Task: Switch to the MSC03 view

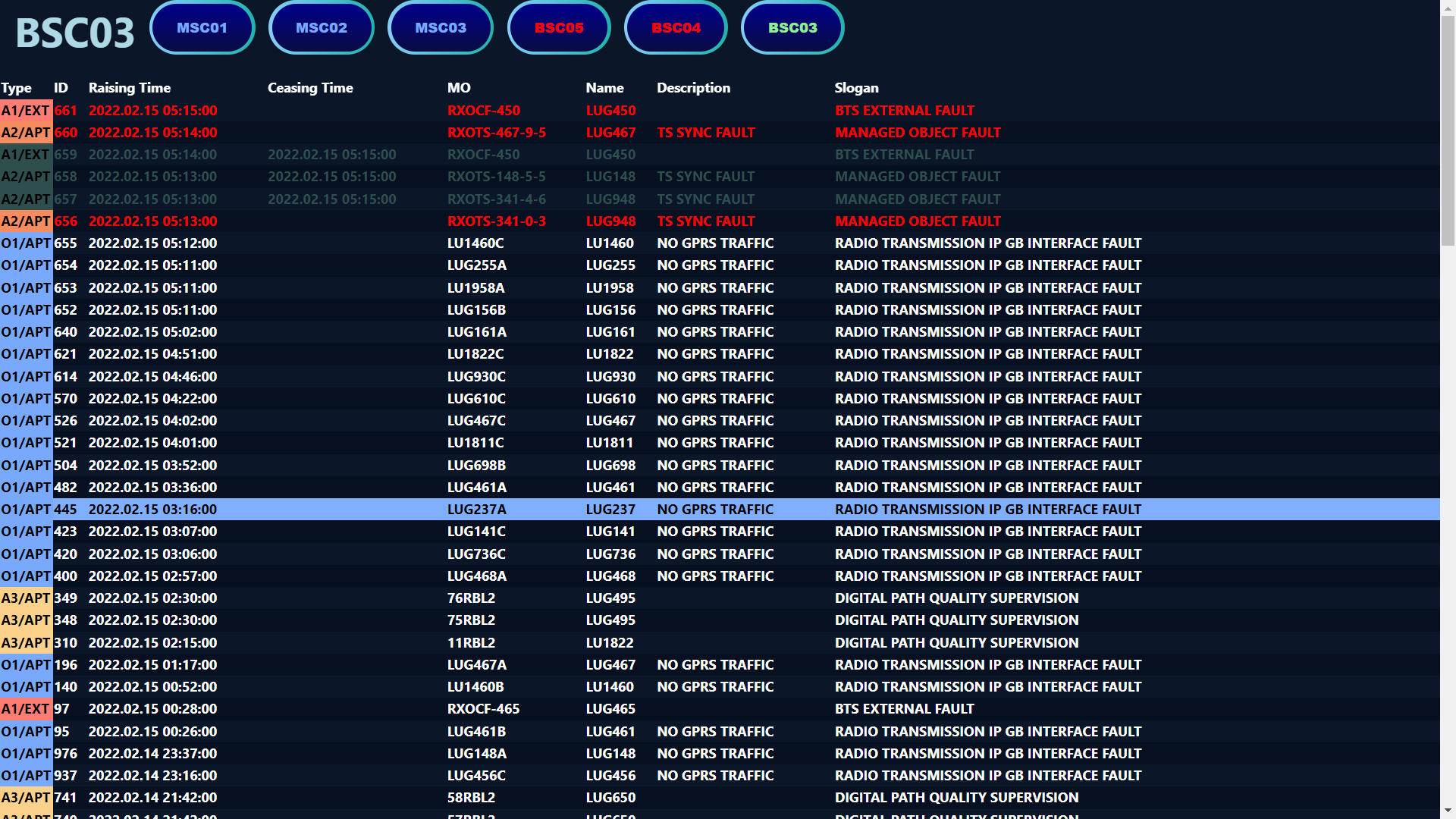Action: 440,27
